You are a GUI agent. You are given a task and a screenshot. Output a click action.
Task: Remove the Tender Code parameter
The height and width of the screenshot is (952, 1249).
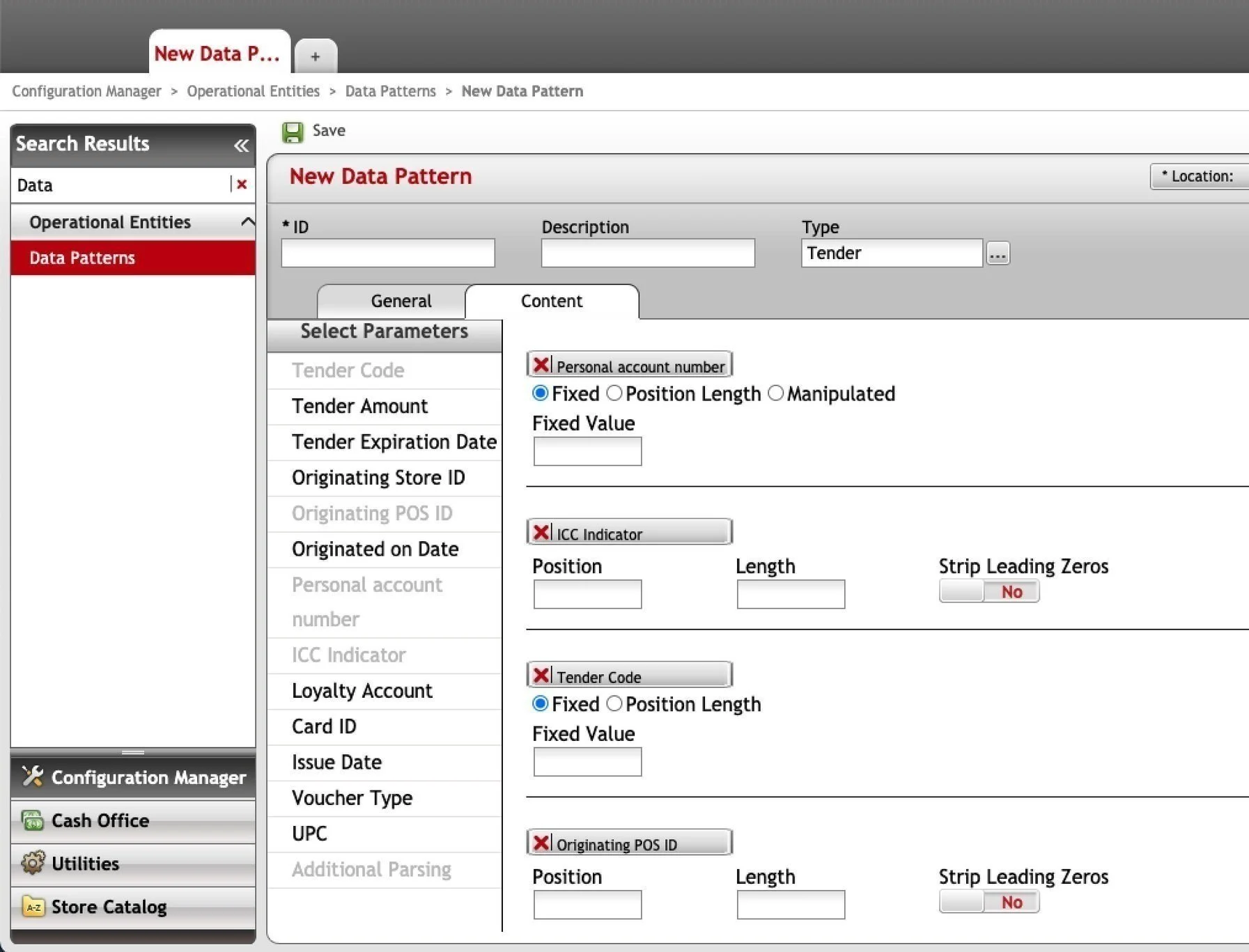541,675
